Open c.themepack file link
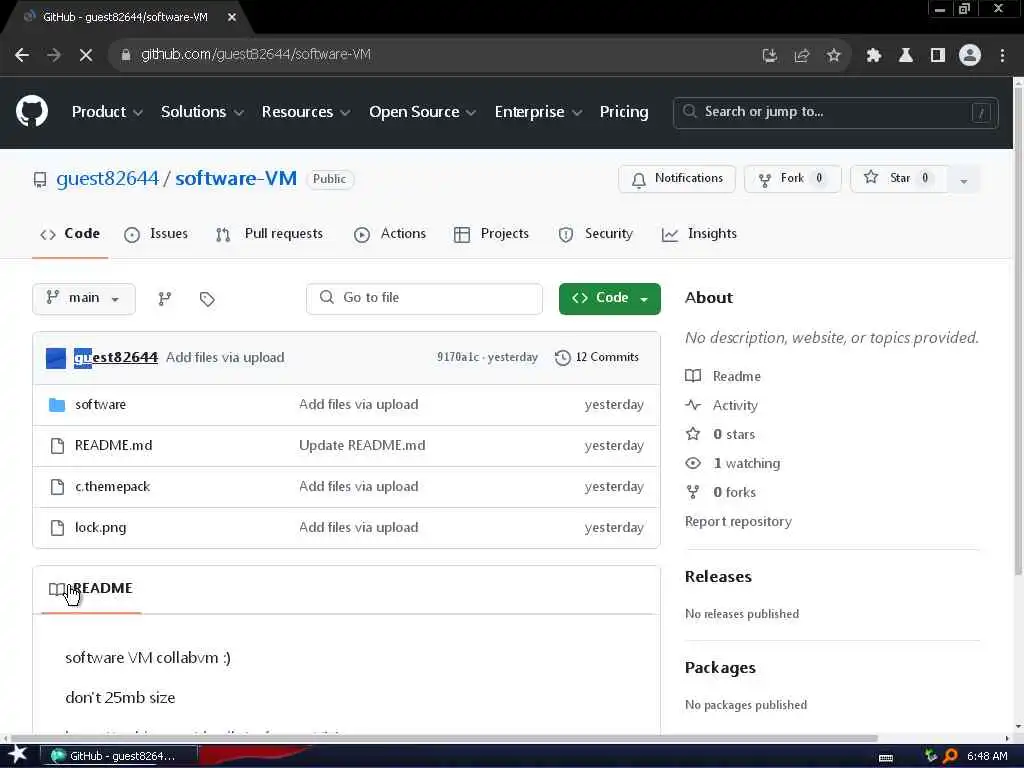 click(x=112, y=487)
